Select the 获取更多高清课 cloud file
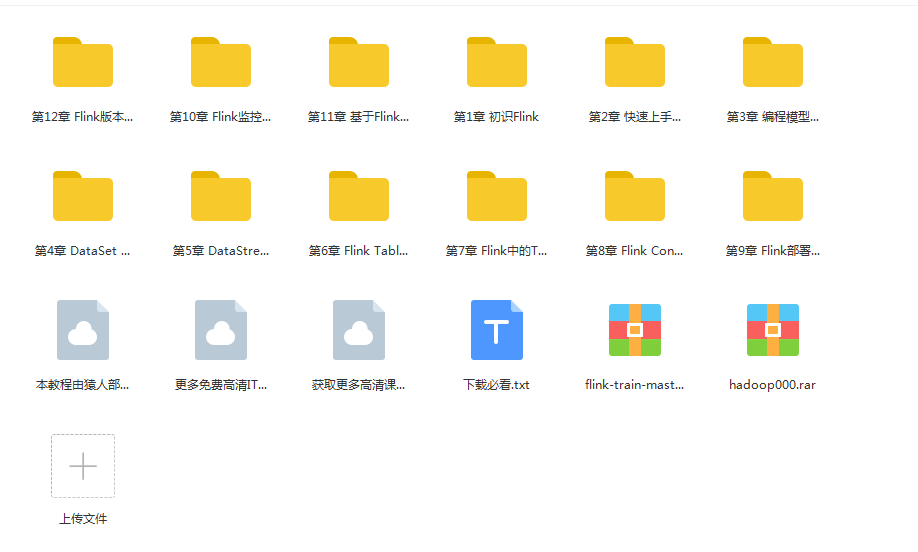Viewport: 918px width, 552px height. point(359,330)
